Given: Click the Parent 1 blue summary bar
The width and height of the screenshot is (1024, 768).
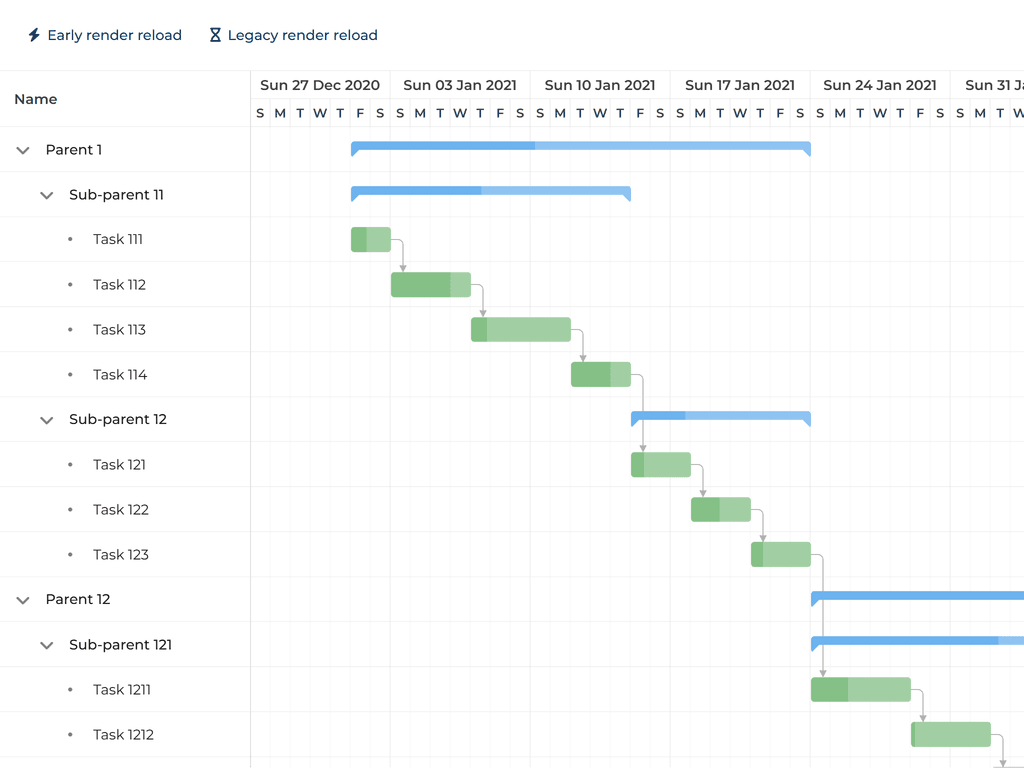Looking at the screenshot, I should pyautogui.click(x=580, y=147).
